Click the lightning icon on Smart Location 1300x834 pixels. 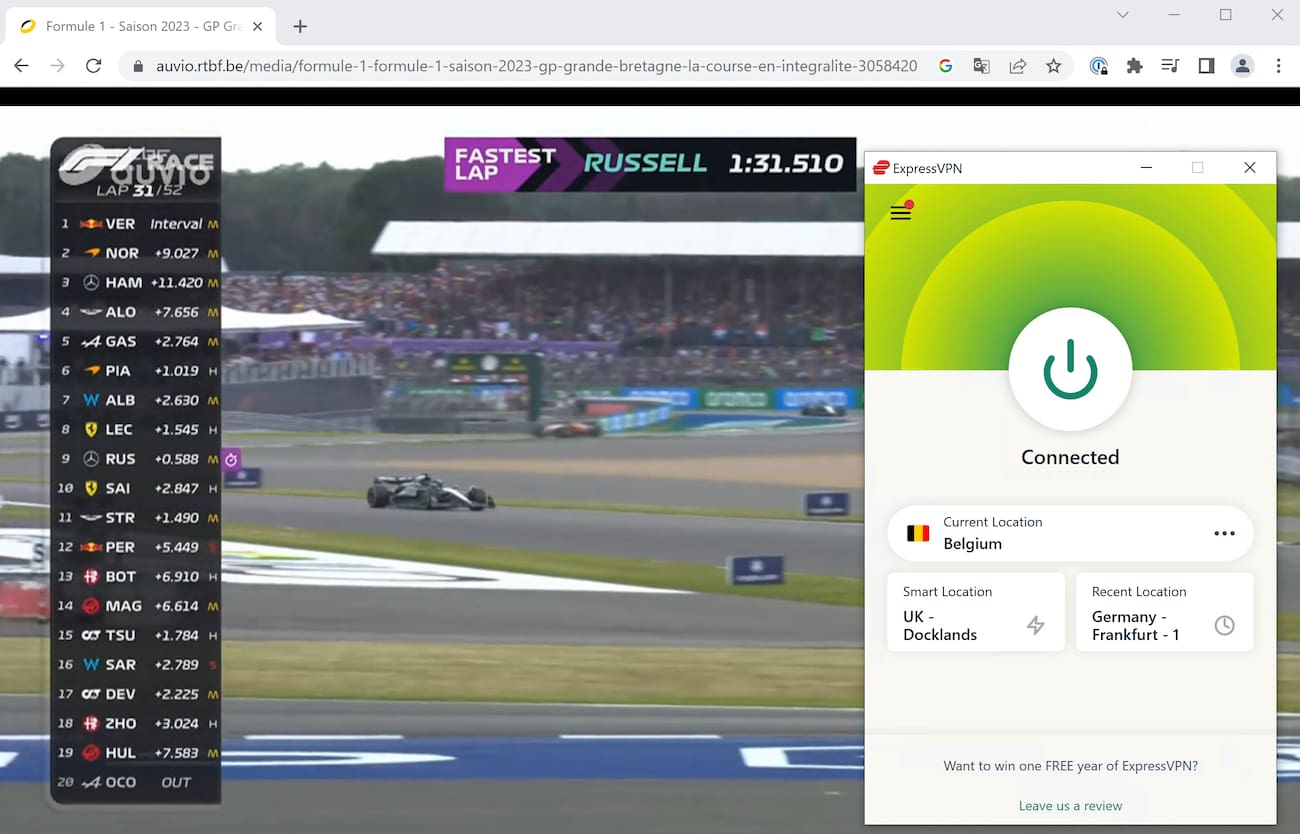(1036, 625)
